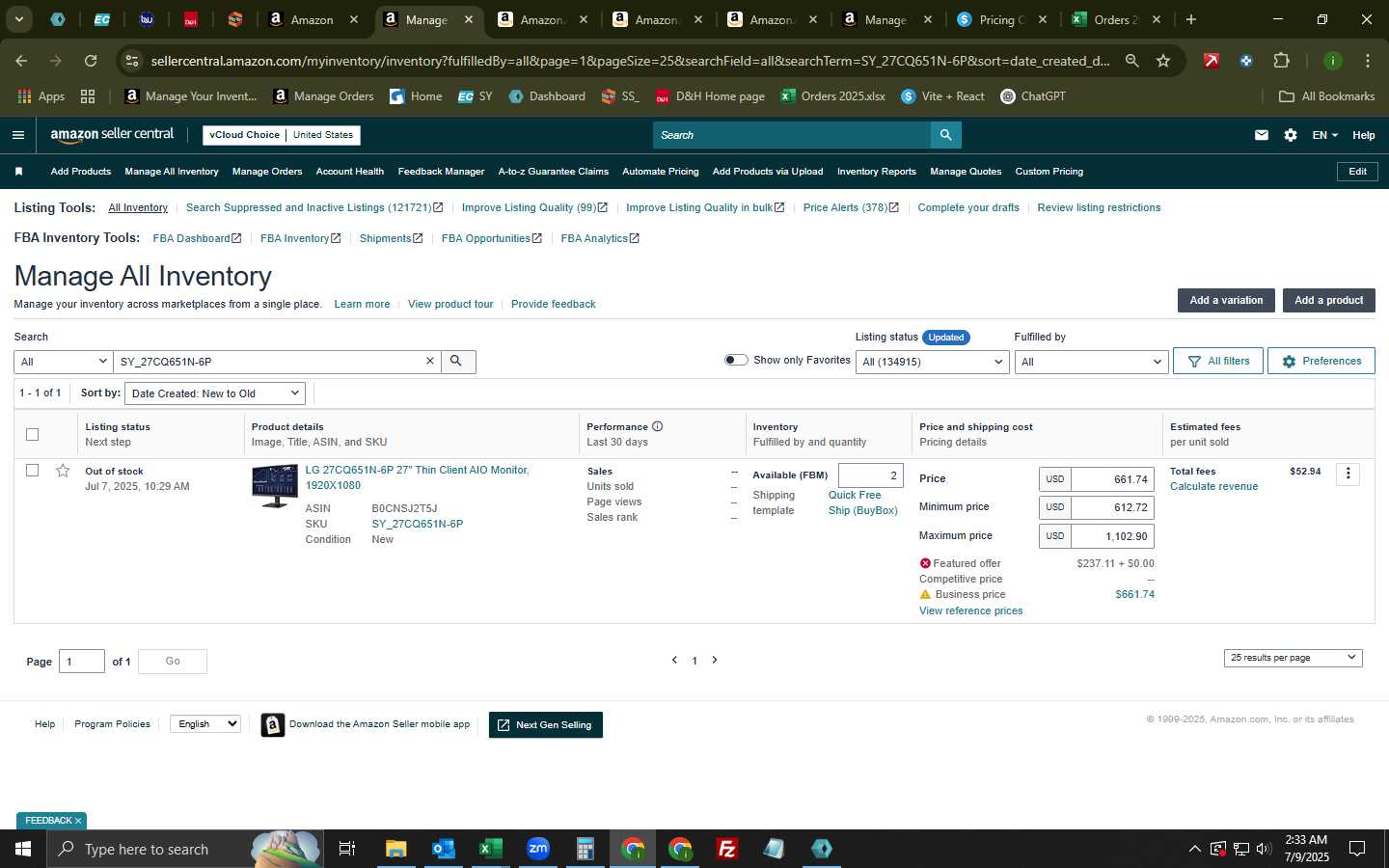Viewport: 1389px width, 868px height.
Task: Open Manage Orders in navigation bar
Action: coord(267,172)
